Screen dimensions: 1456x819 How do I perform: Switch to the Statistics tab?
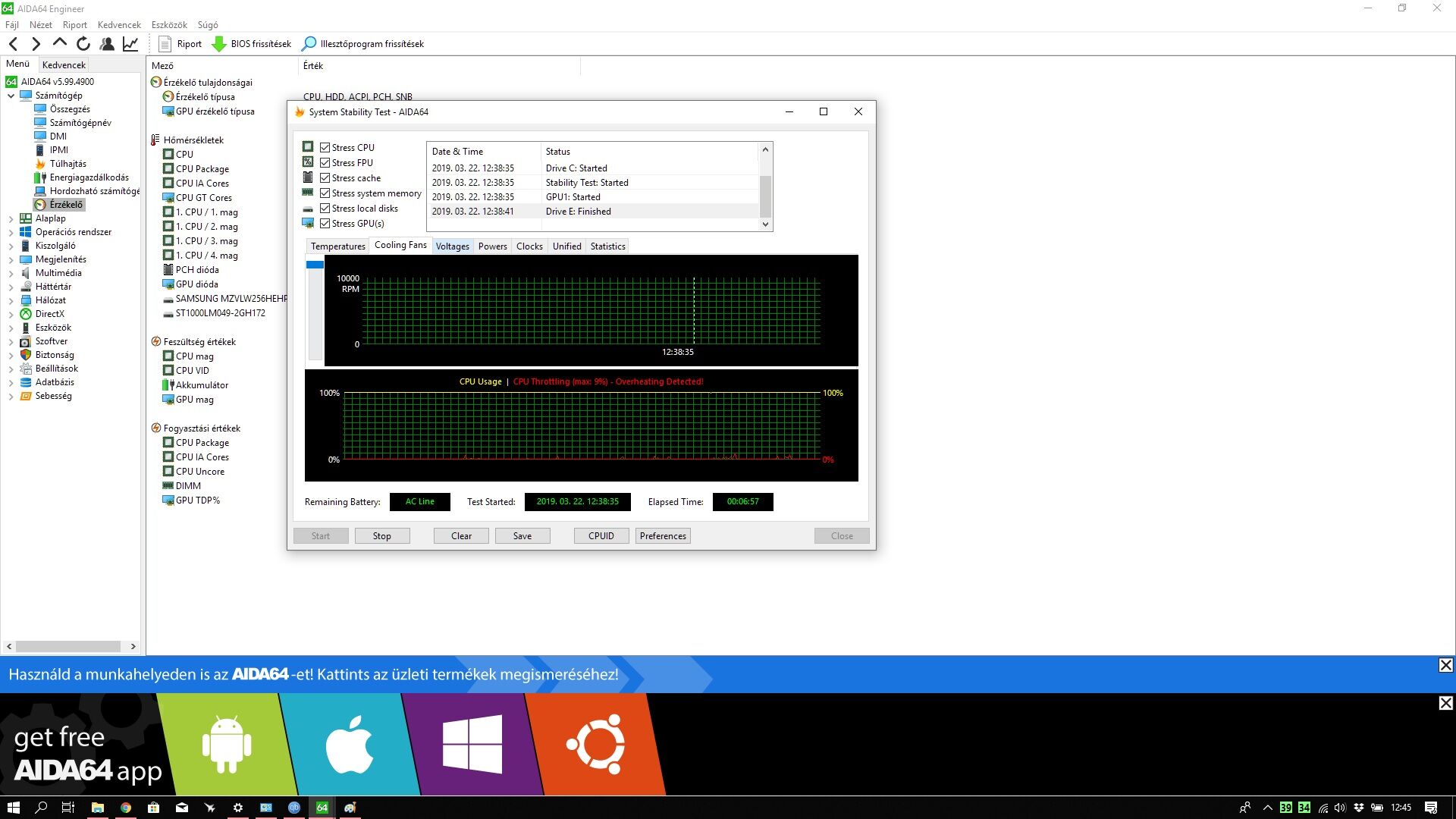click(608, 246)
